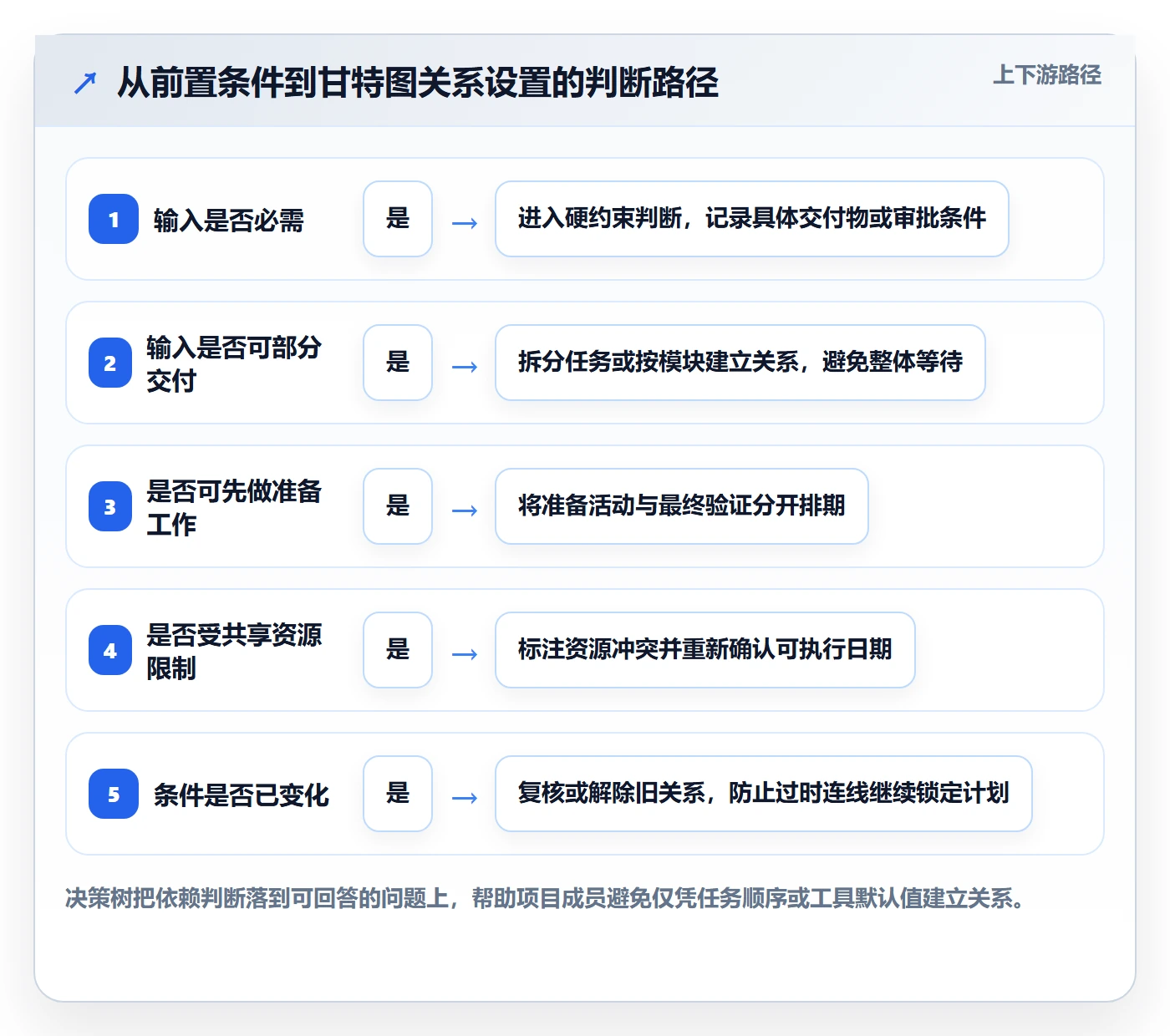Click the question 输入是否可部分交付
The height and width of the screenshot is (1036, 1170).
tap(234, 363)
